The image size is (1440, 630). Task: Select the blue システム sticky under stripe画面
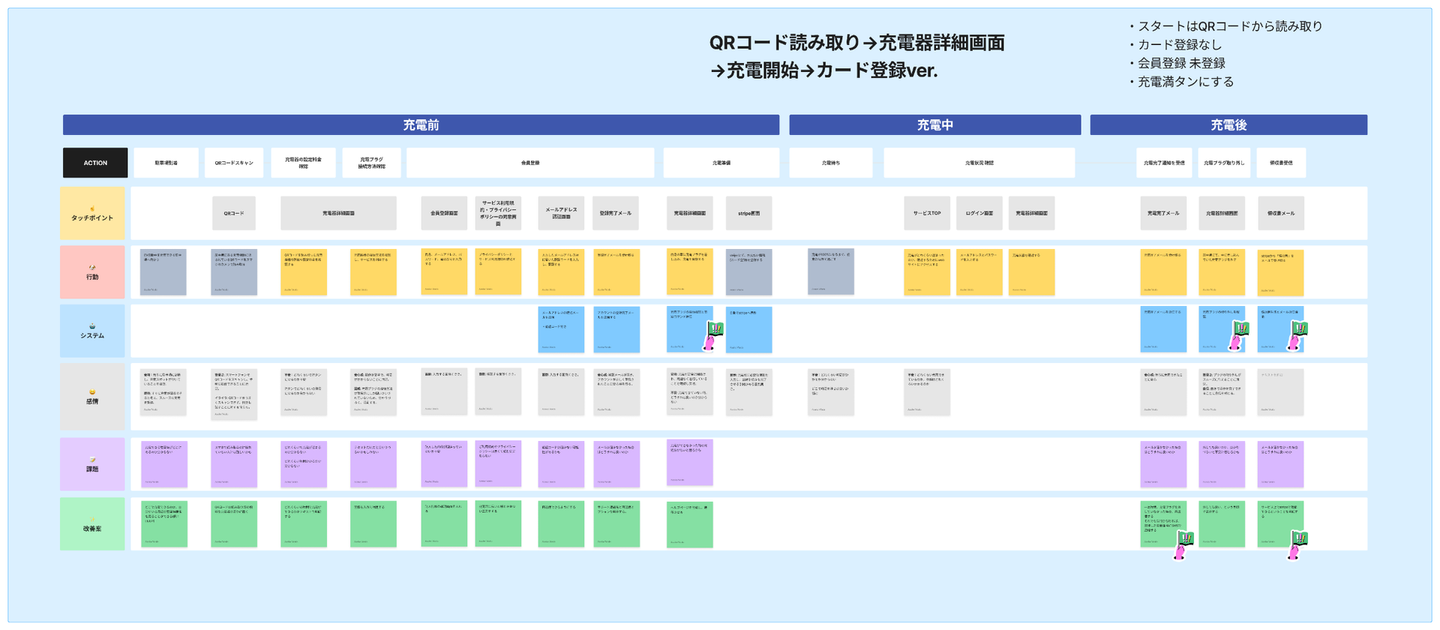749,330
